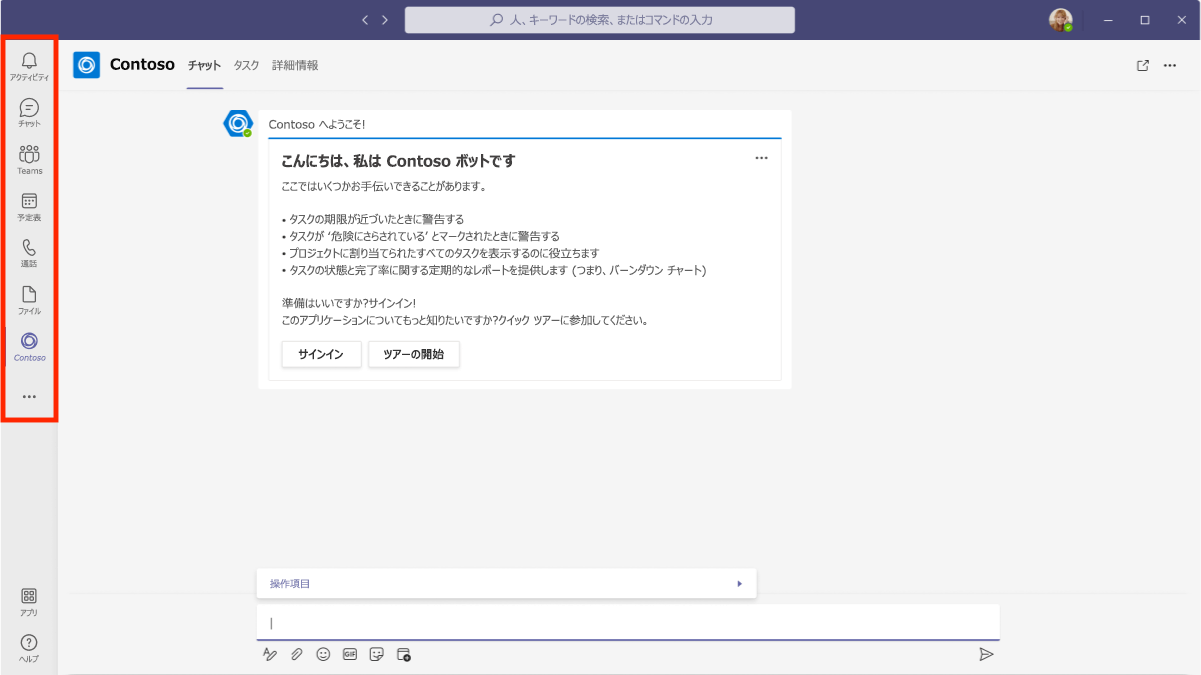Click the search box at top
1201x675 pixels.
point(600,20)
